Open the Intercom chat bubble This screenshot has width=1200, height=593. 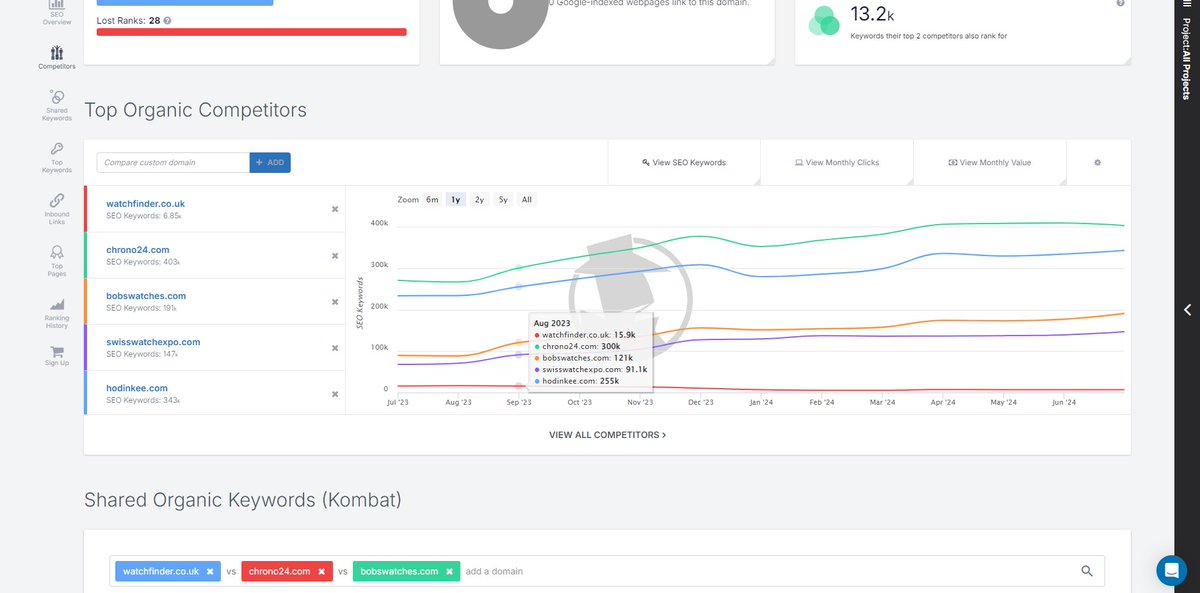[1171, 570]
